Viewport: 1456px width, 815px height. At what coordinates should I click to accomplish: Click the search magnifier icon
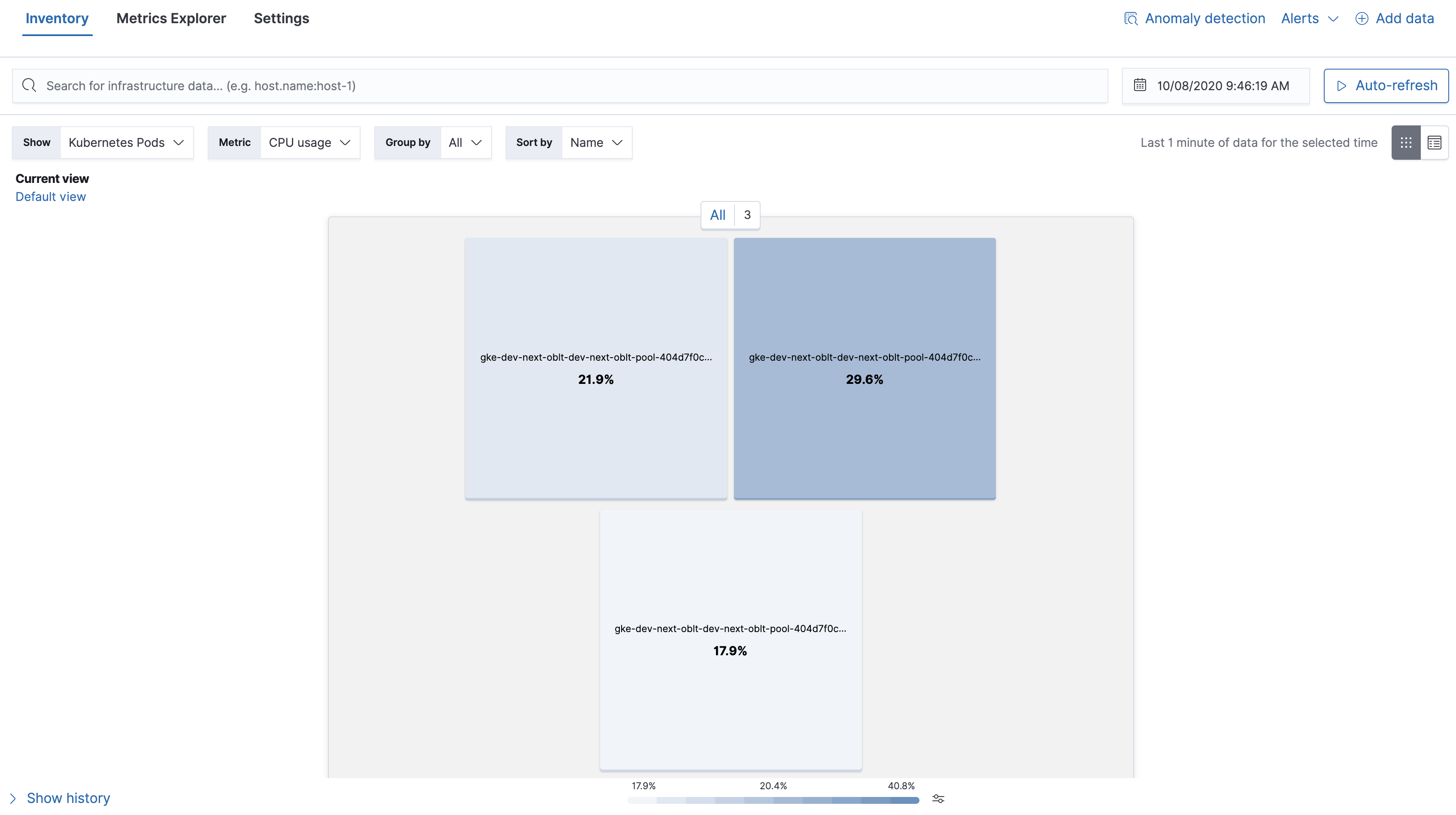click(30, 86)
